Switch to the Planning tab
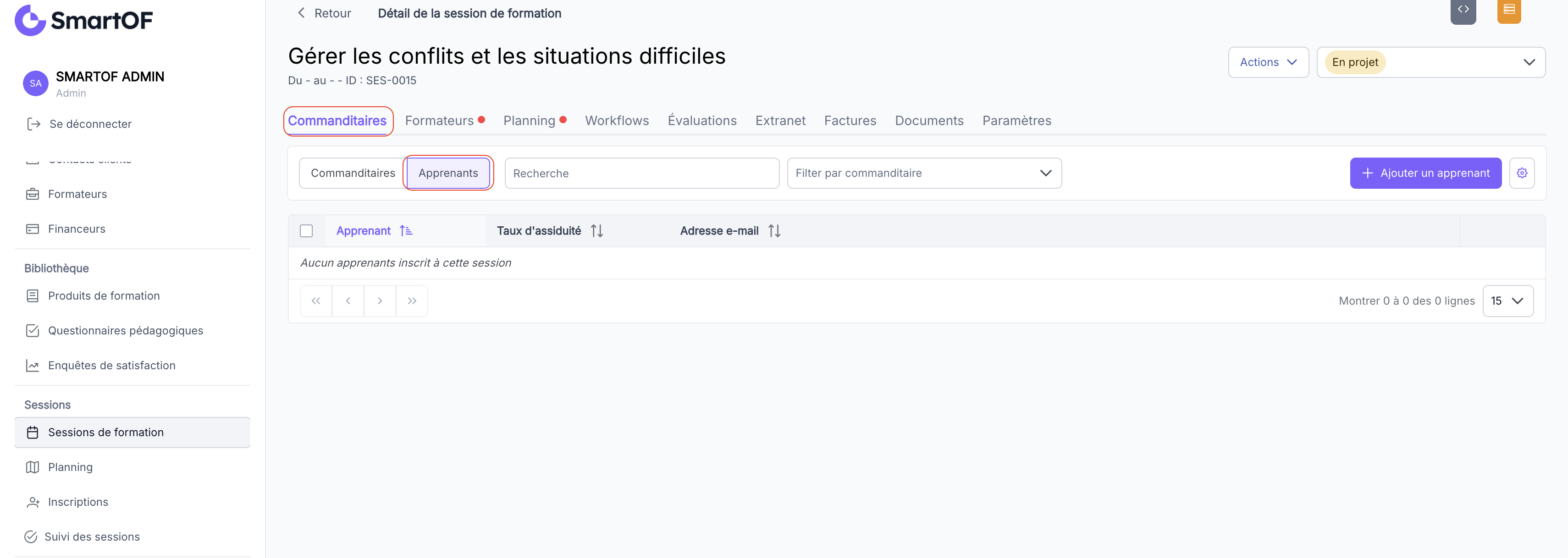Screen dimensions: 1568x558 coord(529,120)
